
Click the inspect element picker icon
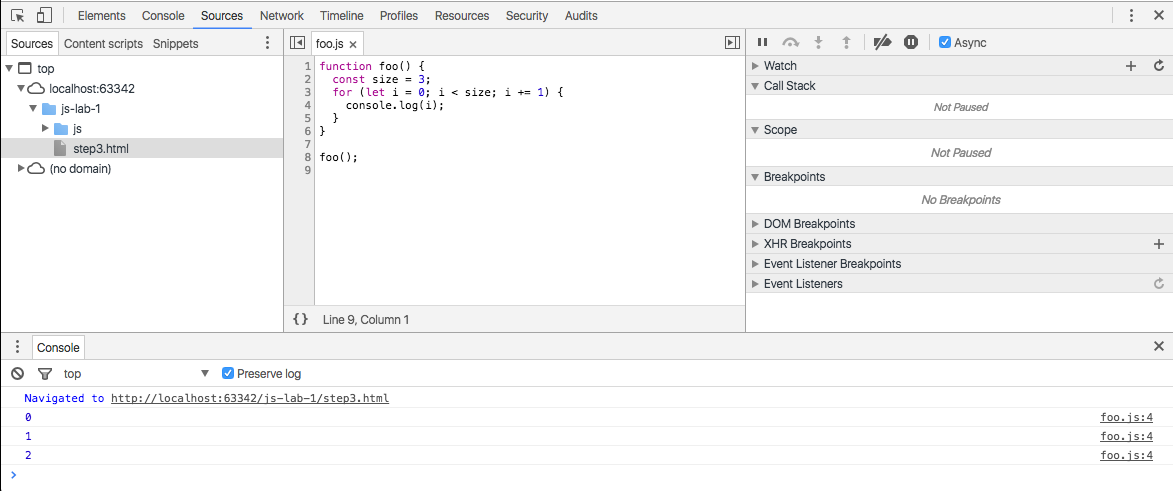tap(18, 16)
